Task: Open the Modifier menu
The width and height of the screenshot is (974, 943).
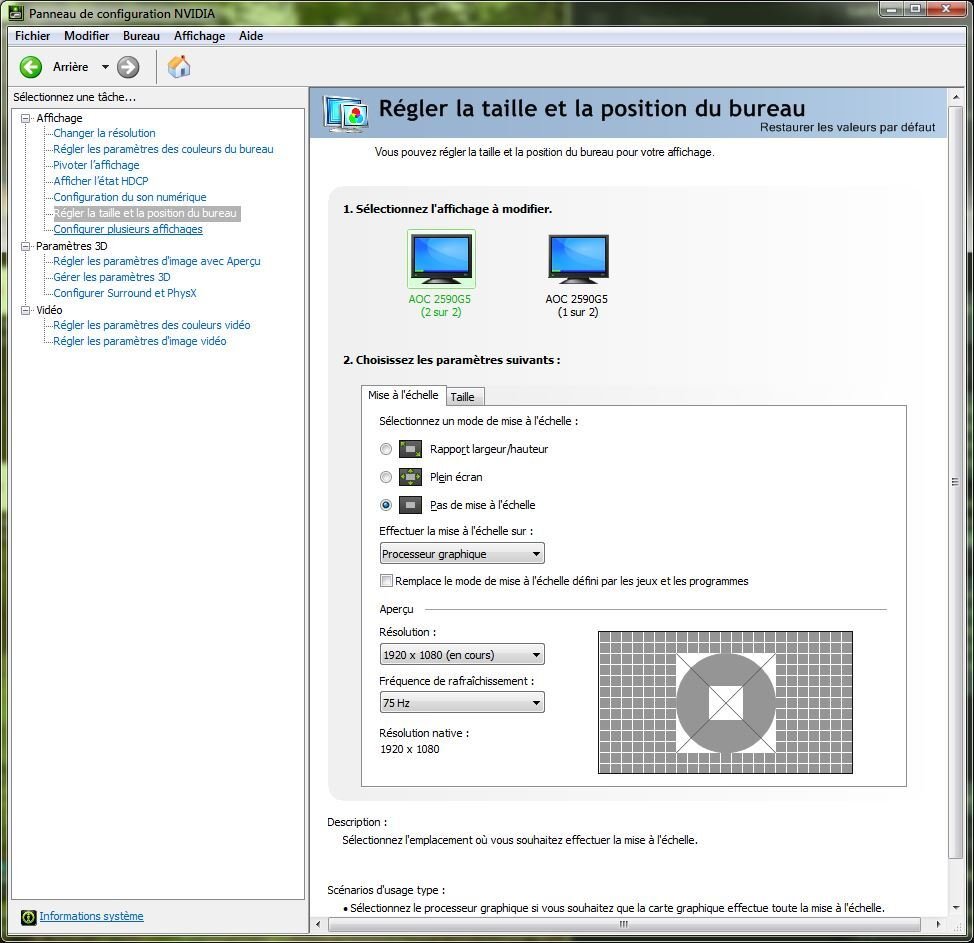Action: click(86, 35)
